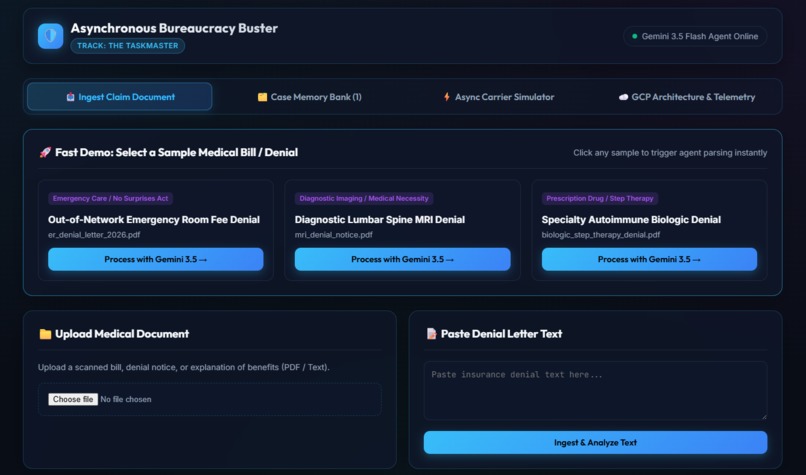Open the Async Carrier Simulator tab
The image size is (806, 475).
point(499,97)
